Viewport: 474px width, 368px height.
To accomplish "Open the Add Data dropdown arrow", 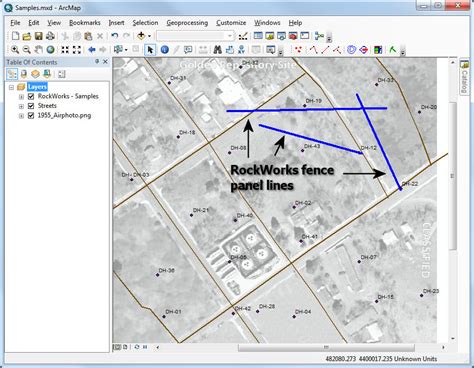I will [149, 36].
